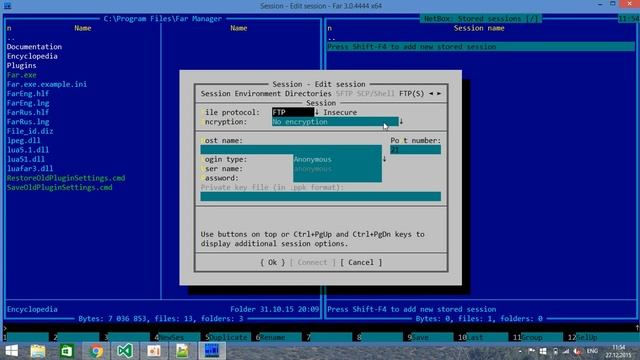Click the Password input field
The width and height of the screenshot is (640, 360).
click(x=338, y=178)
